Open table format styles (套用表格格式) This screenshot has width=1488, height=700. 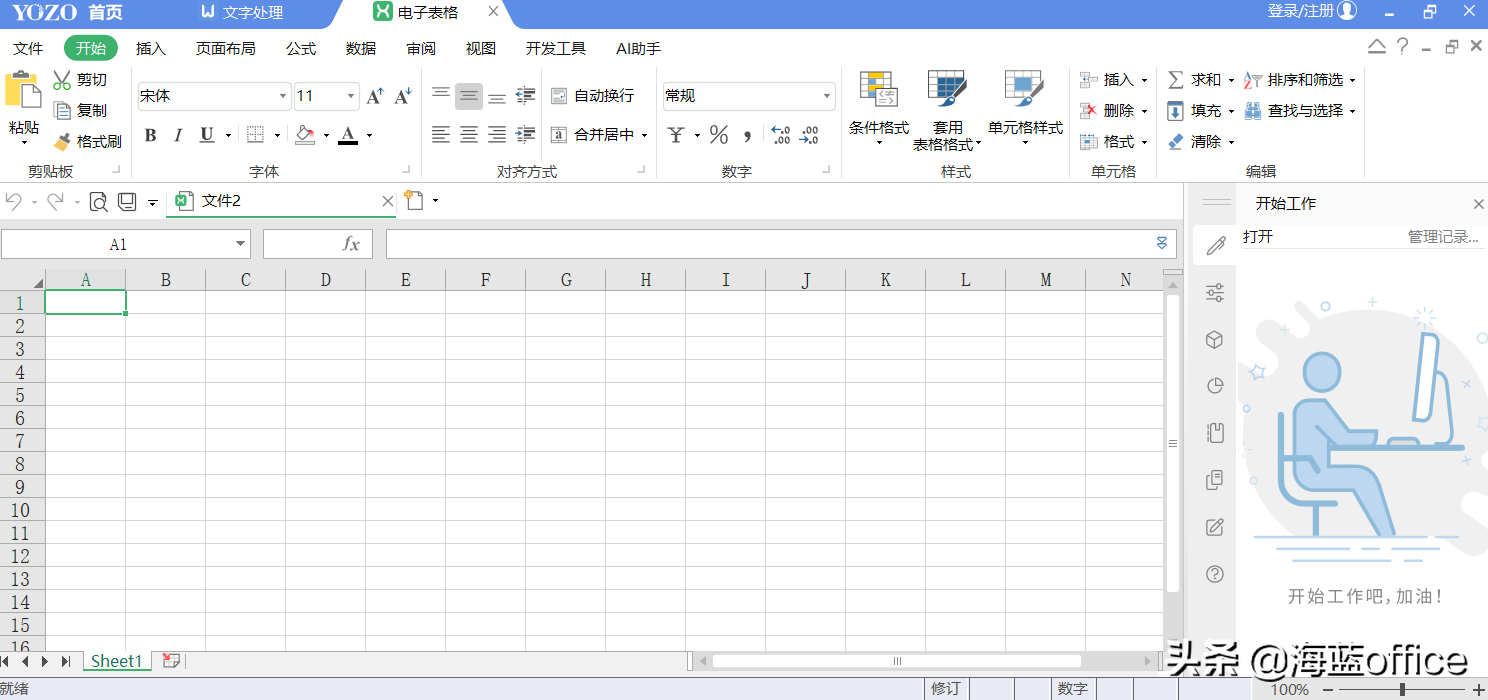point(946,110)
